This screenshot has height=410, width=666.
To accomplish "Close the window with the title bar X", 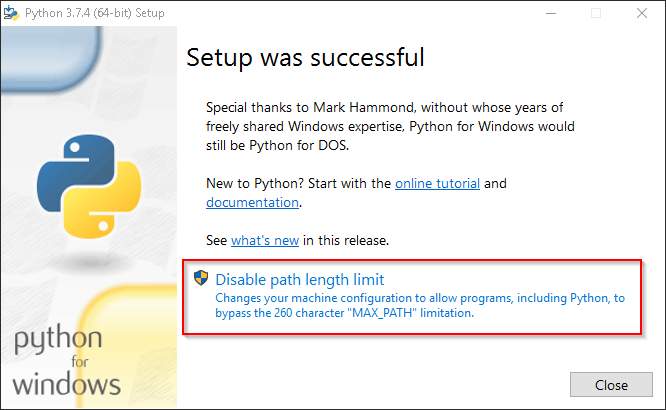I will 643,13.
